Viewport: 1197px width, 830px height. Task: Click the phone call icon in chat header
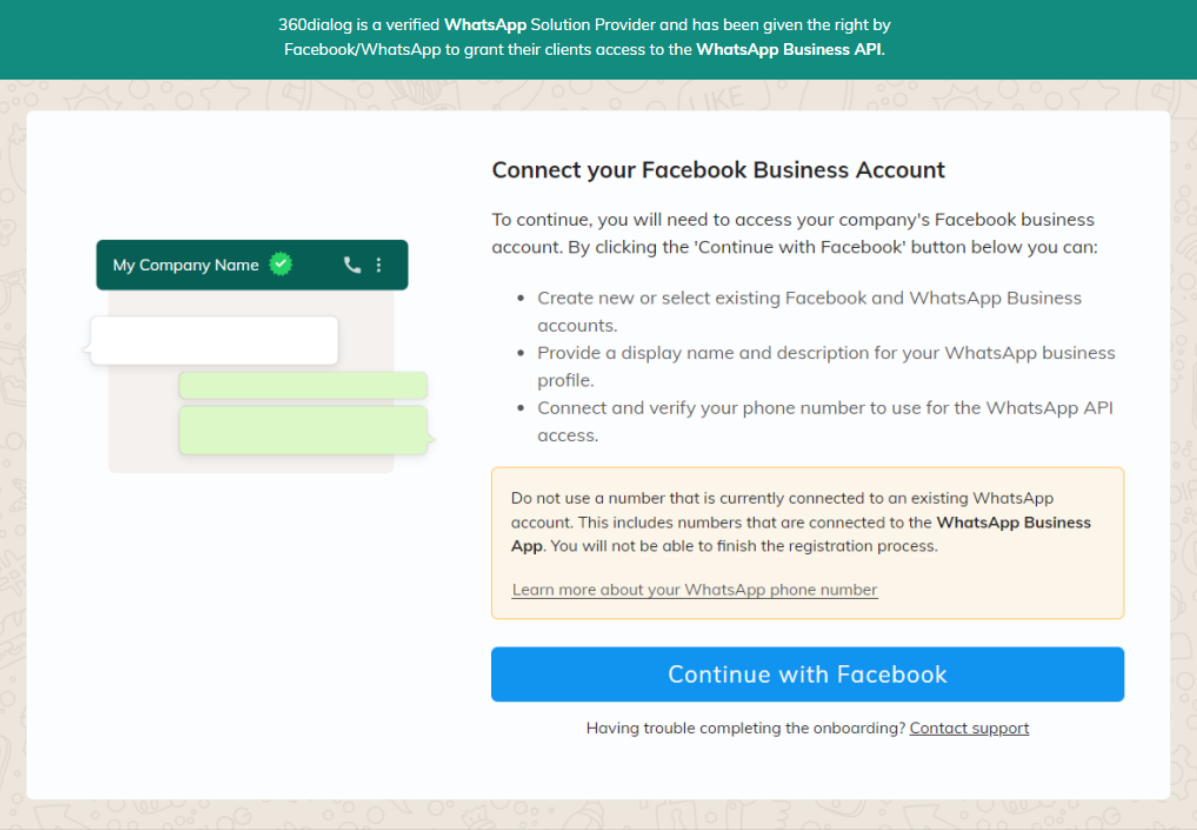(x=352, y=265)
